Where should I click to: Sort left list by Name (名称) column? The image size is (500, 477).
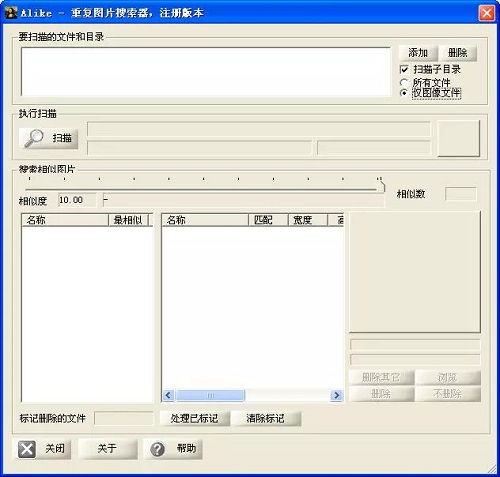[65, 220]
